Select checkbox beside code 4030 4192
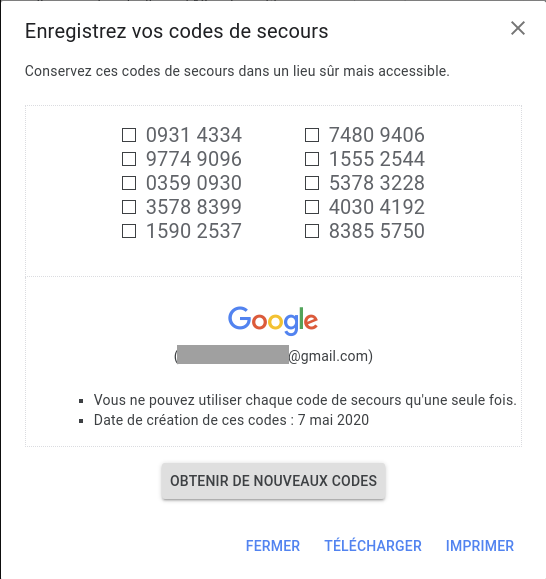 [312, 207]
